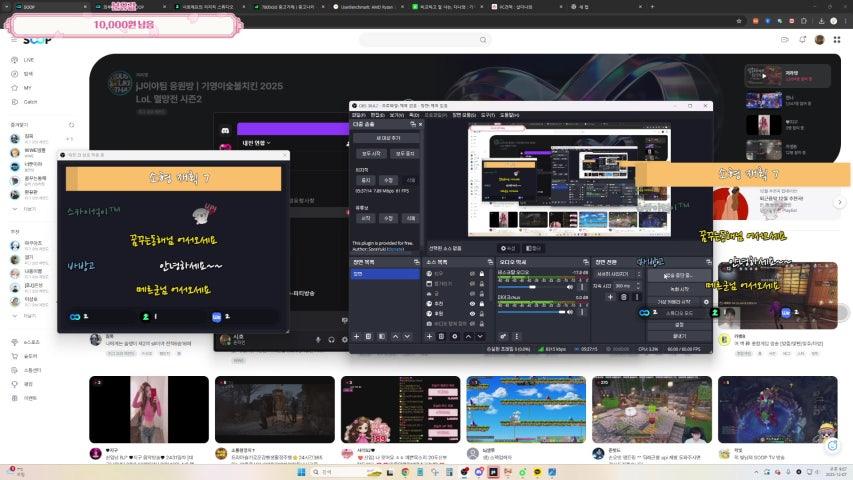Toggle OBS Studio Mode

pyautogui.click(x=679, y=313)
